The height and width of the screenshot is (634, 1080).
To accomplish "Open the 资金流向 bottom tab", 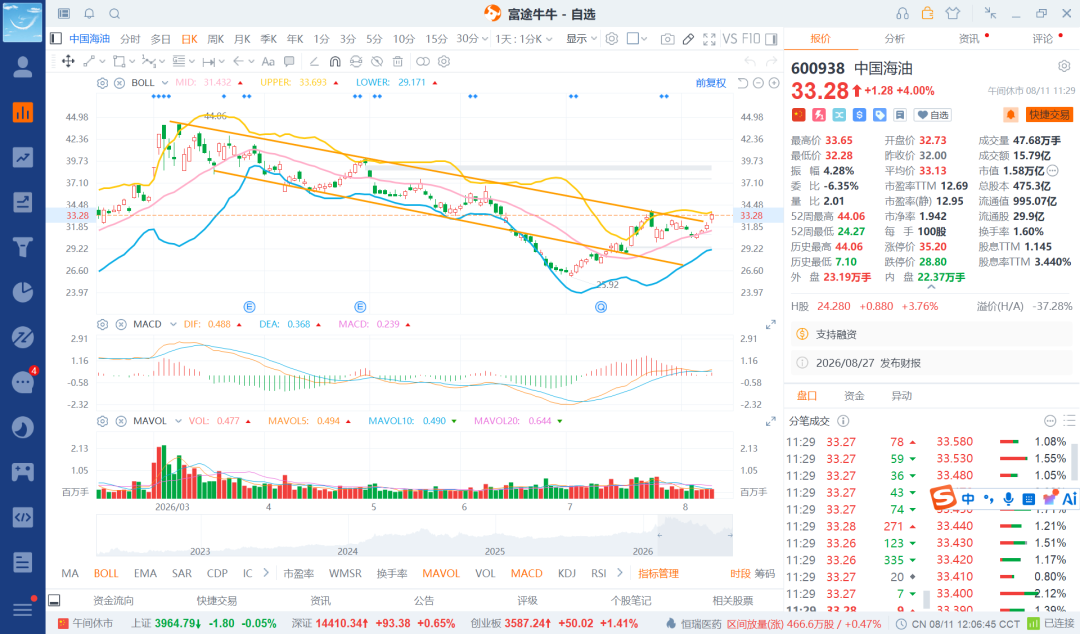I will click(x=114, y=600).
